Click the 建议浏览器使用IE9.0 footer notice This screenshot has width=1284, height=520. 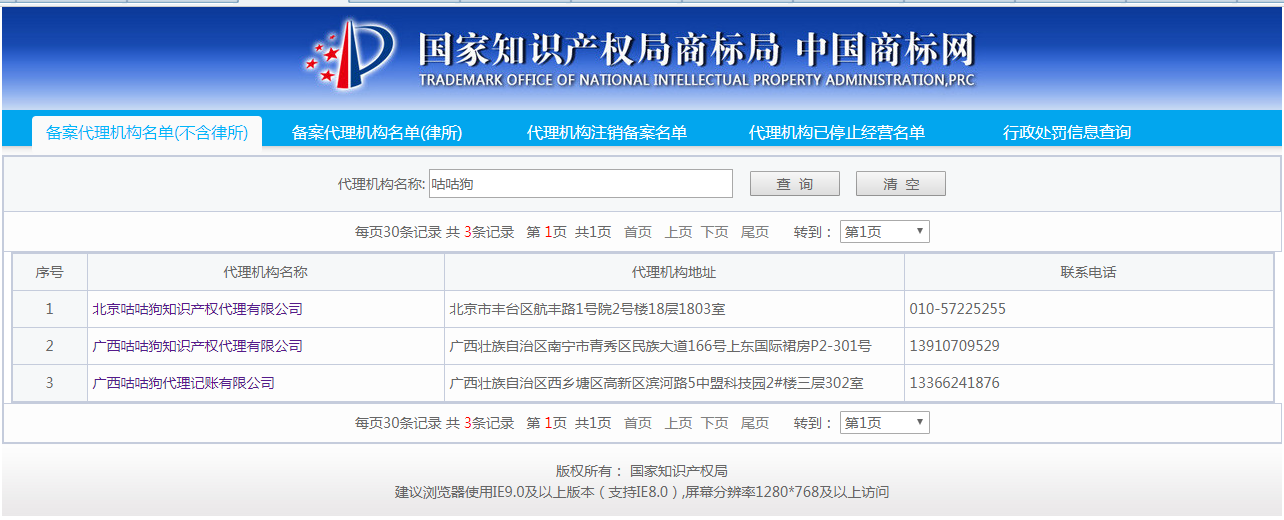coord(642,492)
